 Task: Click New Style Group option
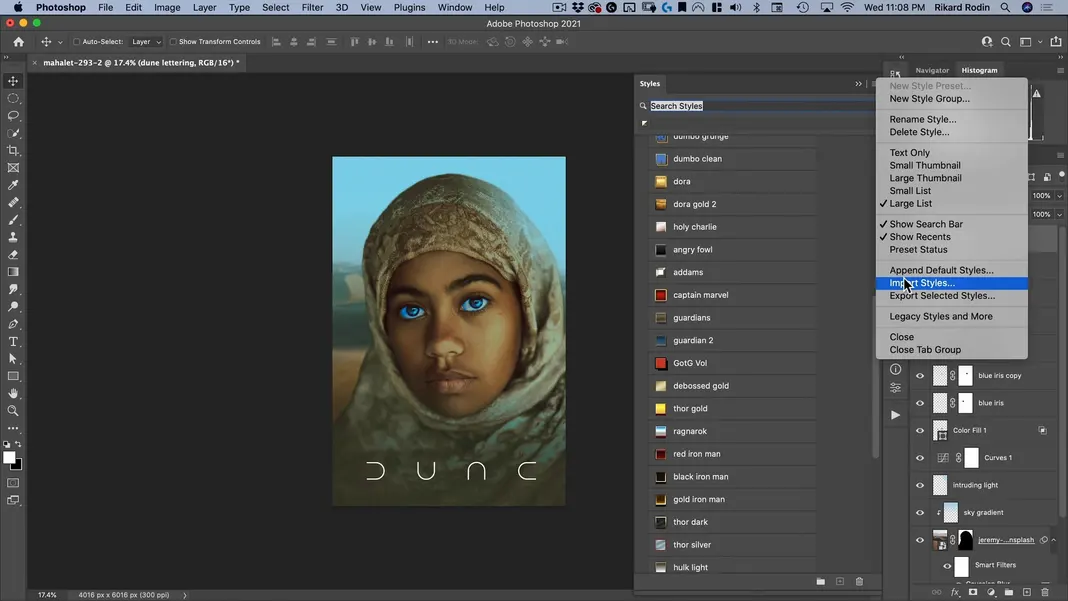952,99
